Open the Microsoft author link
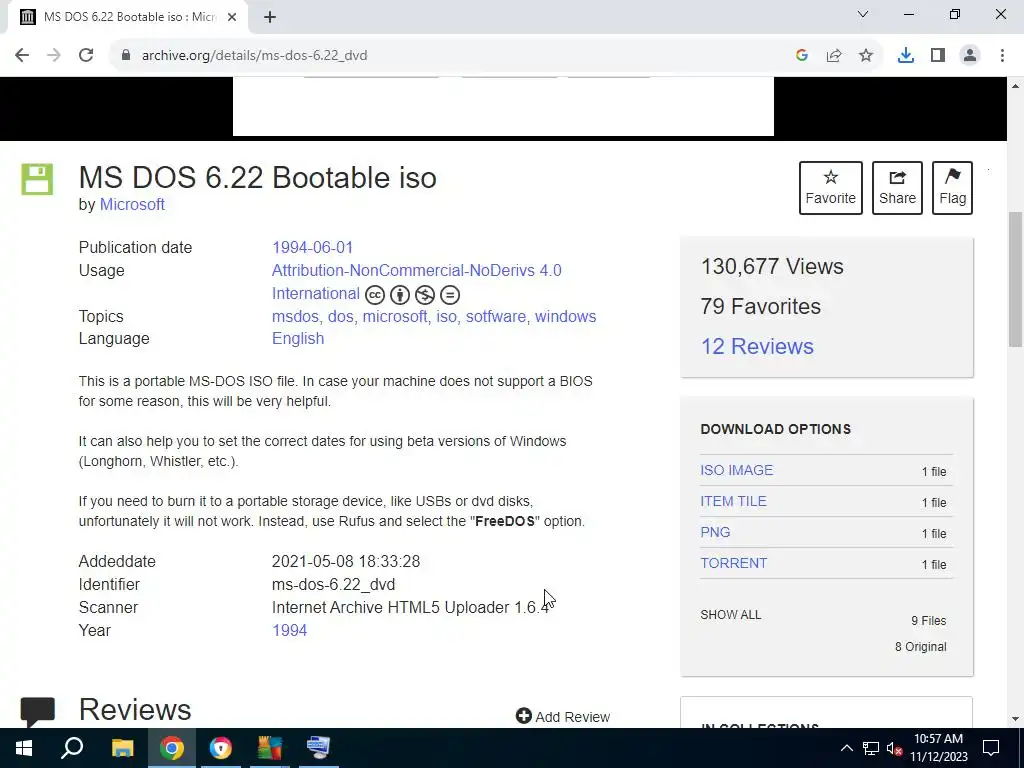The height and width of the screenshot is (768, 1024). (x=132, y=204)
